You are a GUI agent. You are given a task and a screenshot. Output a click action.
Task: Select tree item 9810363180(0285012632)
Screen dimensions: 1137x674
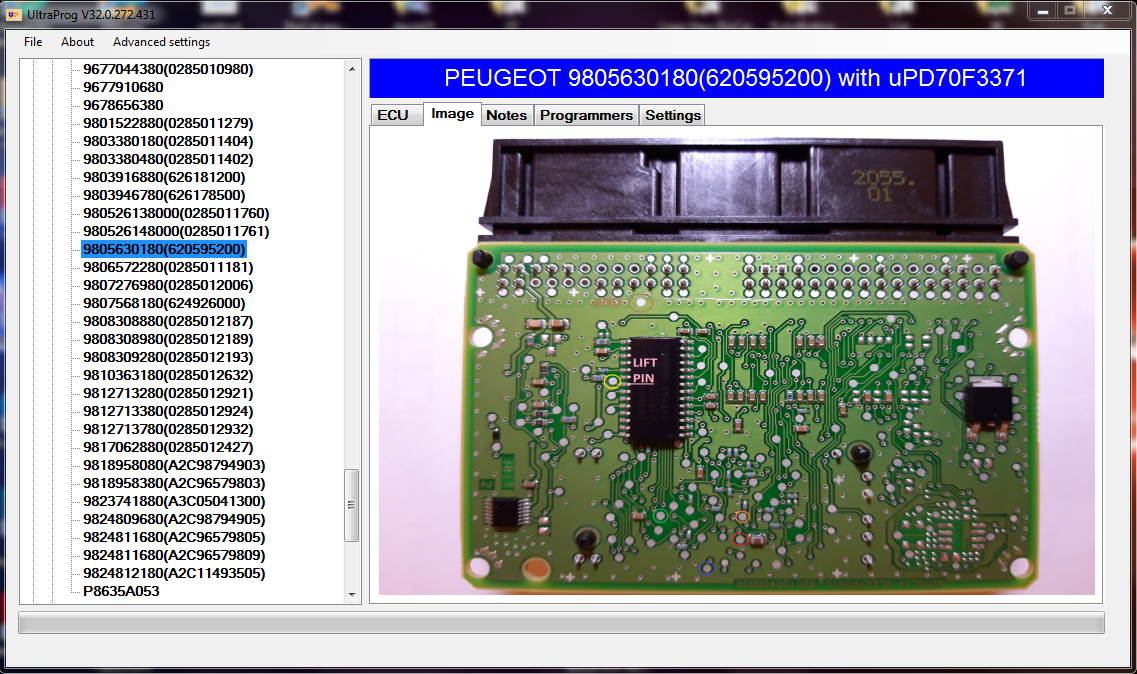(x=168, y=375)
